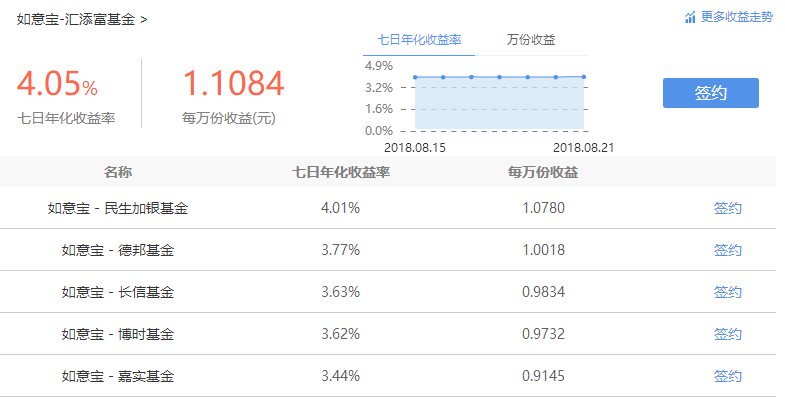Click the 4.9% chart axis label
The image size is (785, 400).
coord(379,66)
